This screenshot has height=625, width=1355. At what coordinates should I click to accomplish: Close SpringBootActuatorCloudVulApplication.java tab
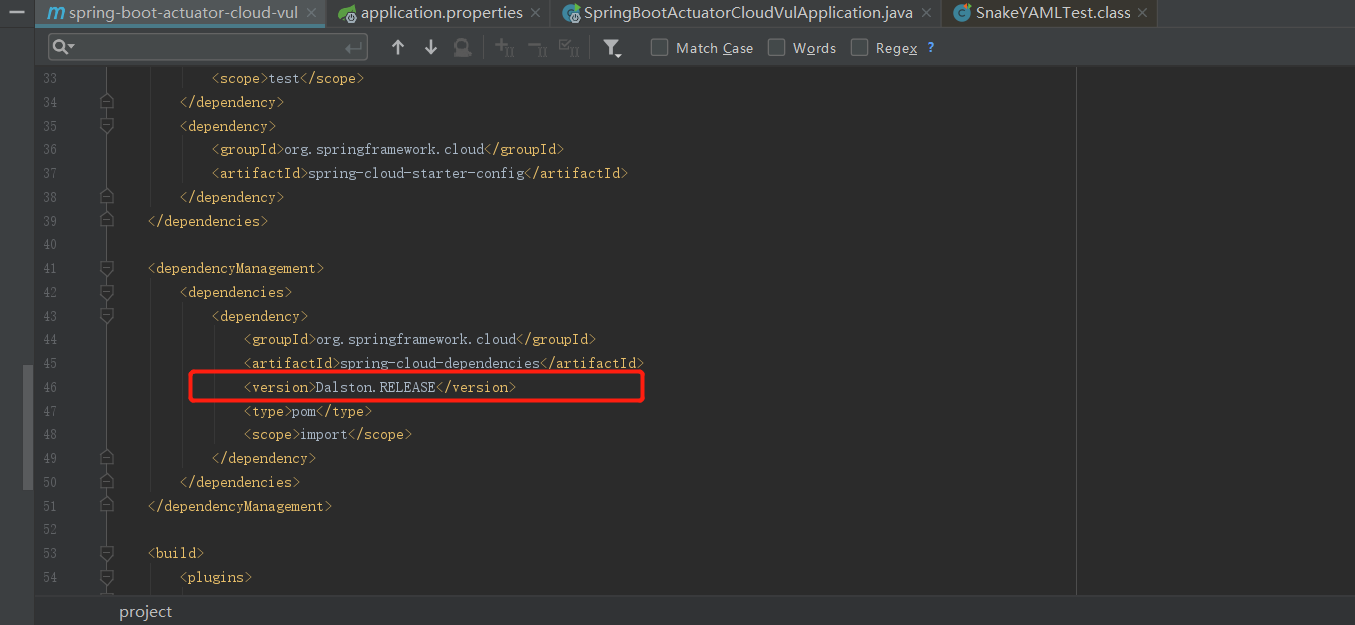click(926, 14)
